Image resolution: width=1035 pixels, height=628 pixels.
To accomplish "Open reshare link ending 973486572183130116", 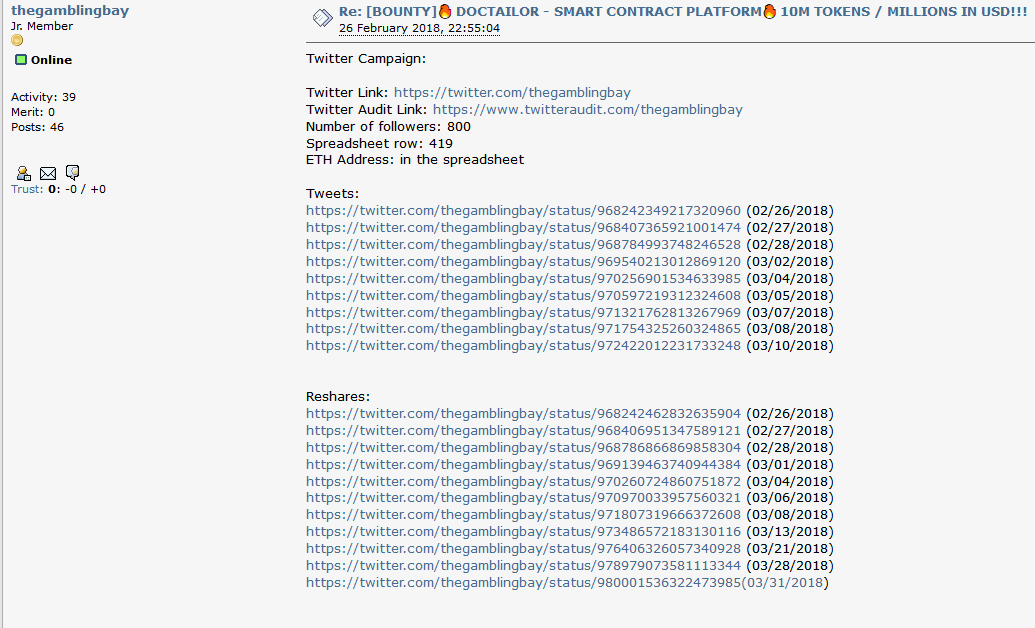I will 523,532.
